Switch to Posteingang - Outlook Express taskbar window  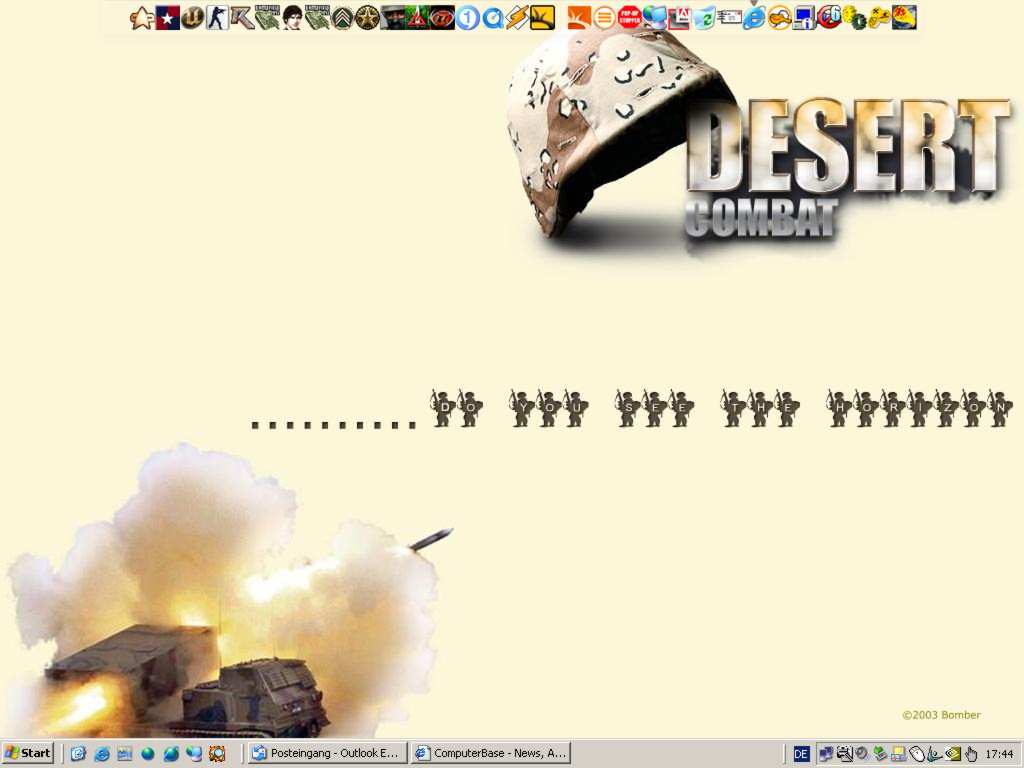coord(327,753)
